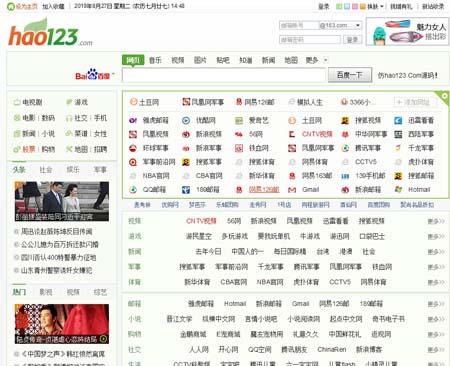Click the 土豆网 icon in top favorites row
The height and width of the screenshot is (366, 450).
[133, 102]
